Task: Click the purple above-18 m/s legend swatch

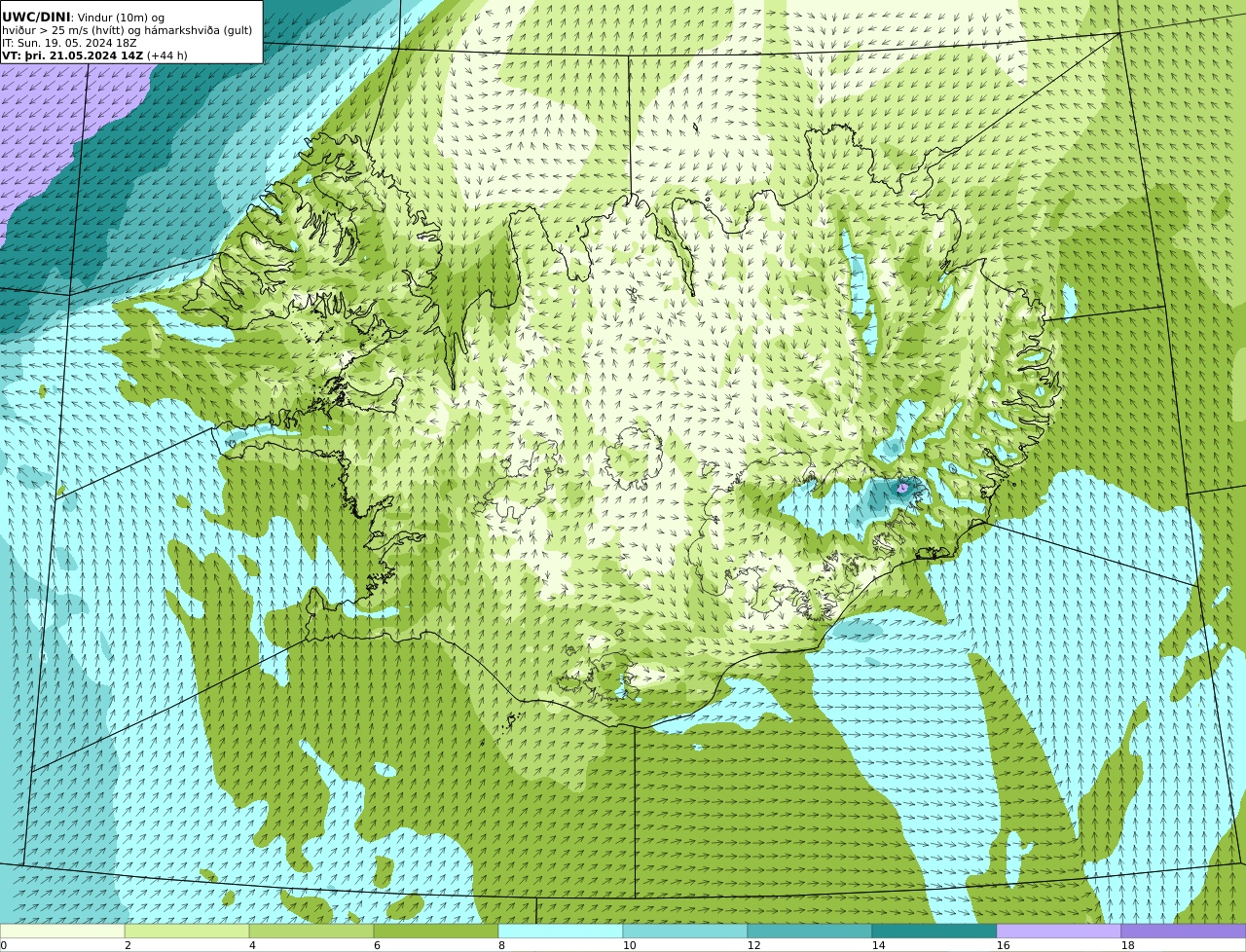Action: tap(1184, 931)
